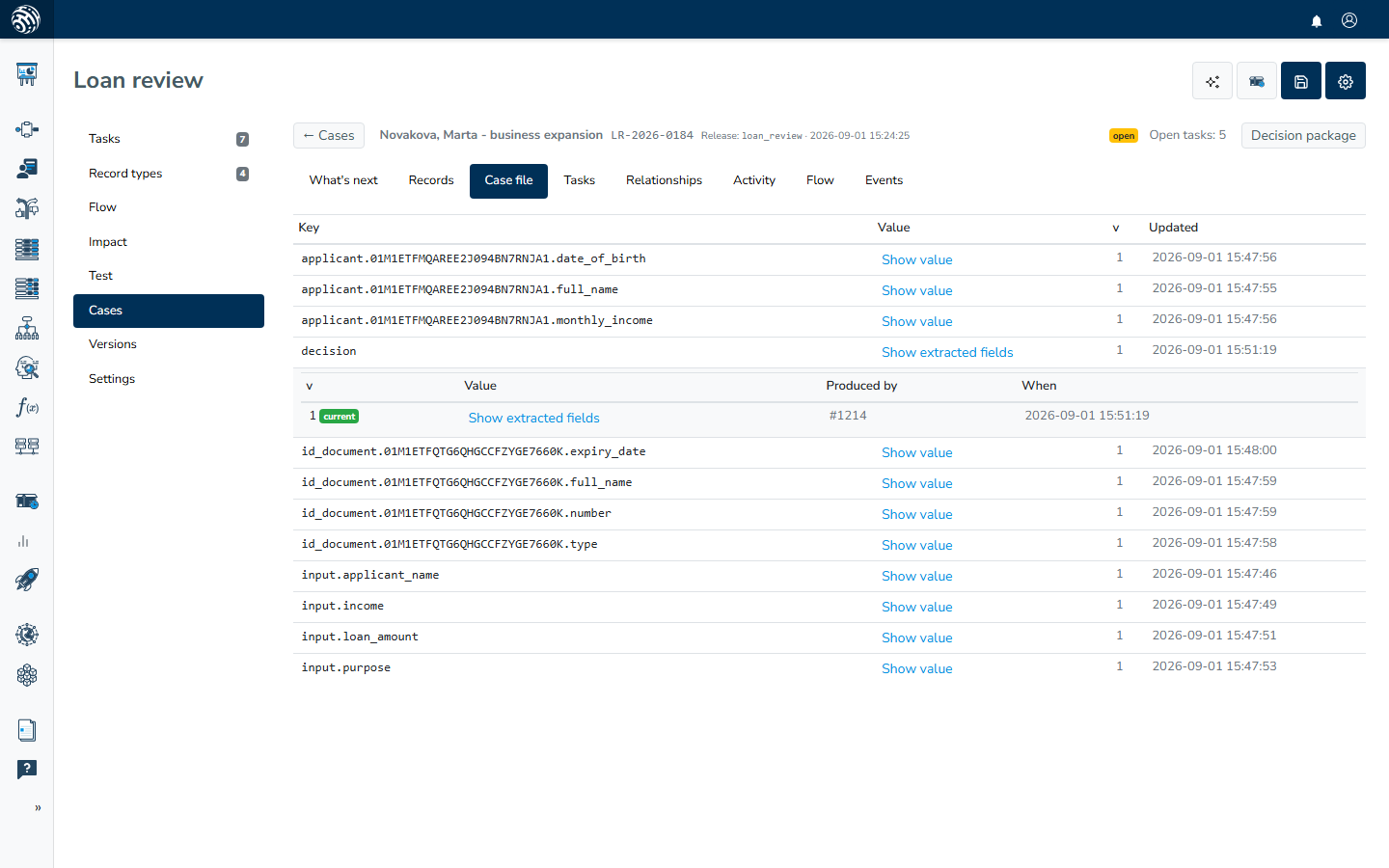Screen dimensions: 1389x868
Task: Show value for input.loan_amount
Action: [916, 638]
